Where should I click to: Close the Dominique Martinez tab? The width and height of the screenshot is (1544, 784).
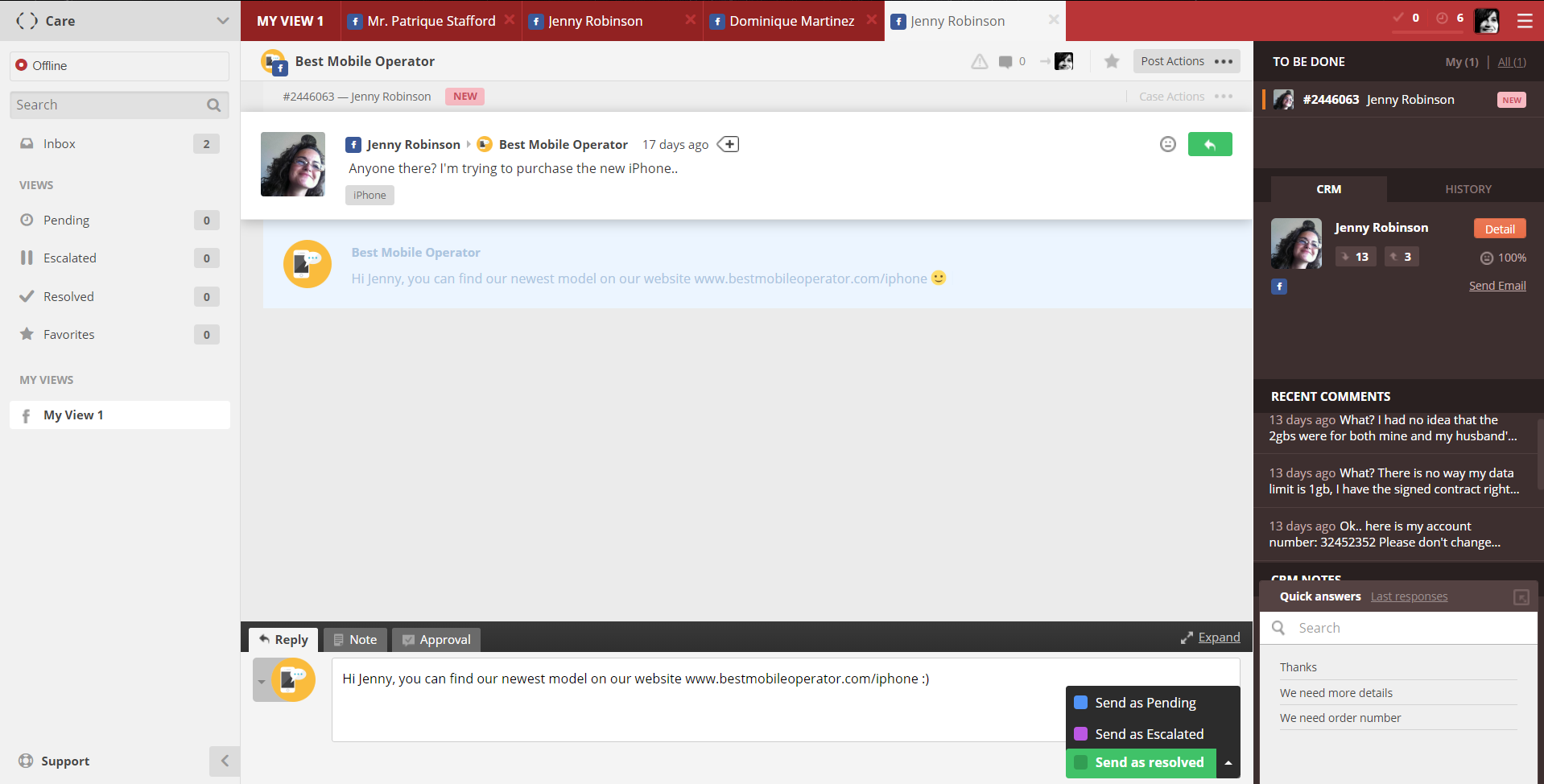(872, 20)
